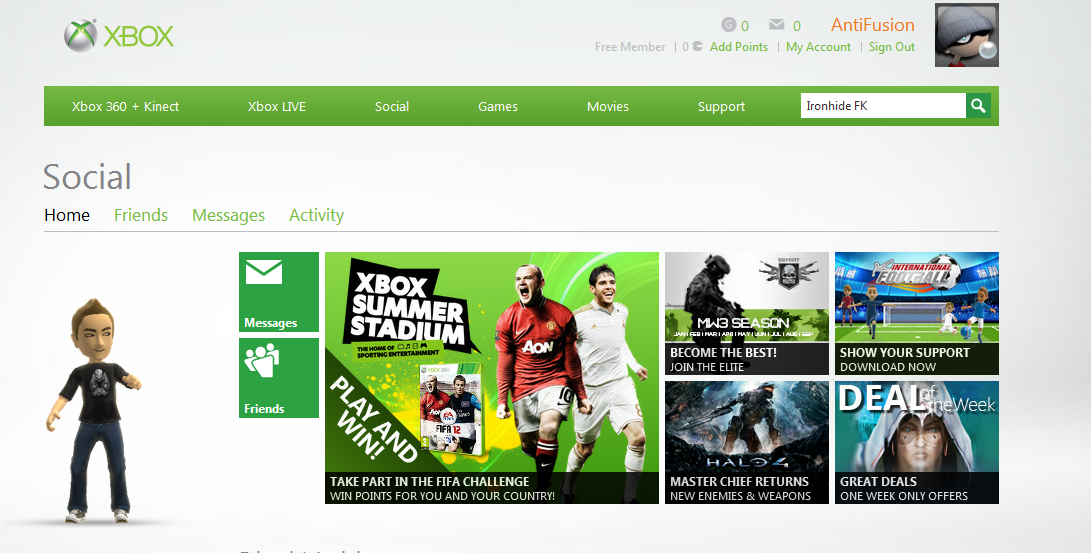Click the FIFA 12 game box art
Image resolution: width=1091 pixels, height=553 pixels.
coord(450,410)
